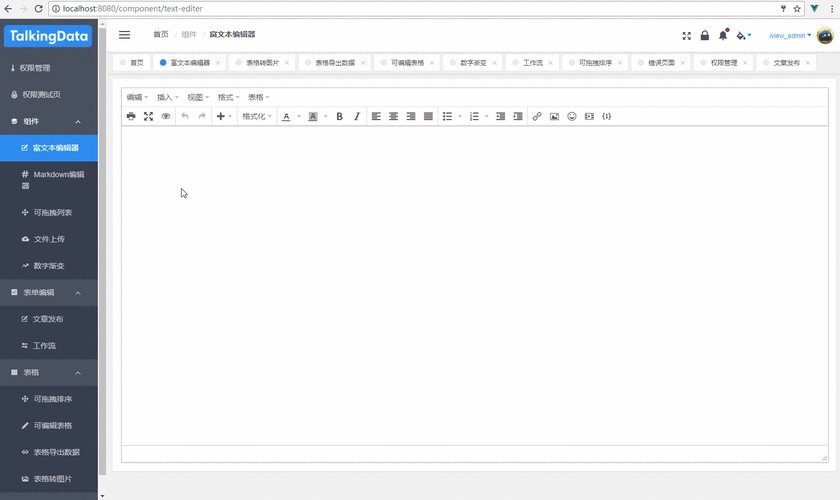Click the user avatar image
Image resolution: width=840 pixels, height=500 pixels.
[x=825, y=35]
